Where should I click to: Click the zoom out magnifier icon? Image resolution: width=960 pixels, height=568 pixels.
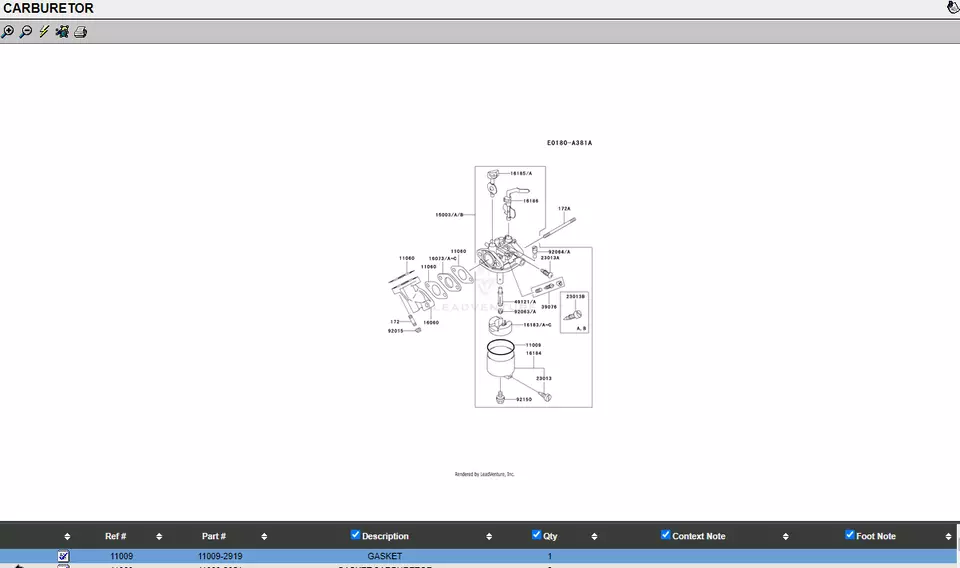pyautogui.click(x=26, y=32)
